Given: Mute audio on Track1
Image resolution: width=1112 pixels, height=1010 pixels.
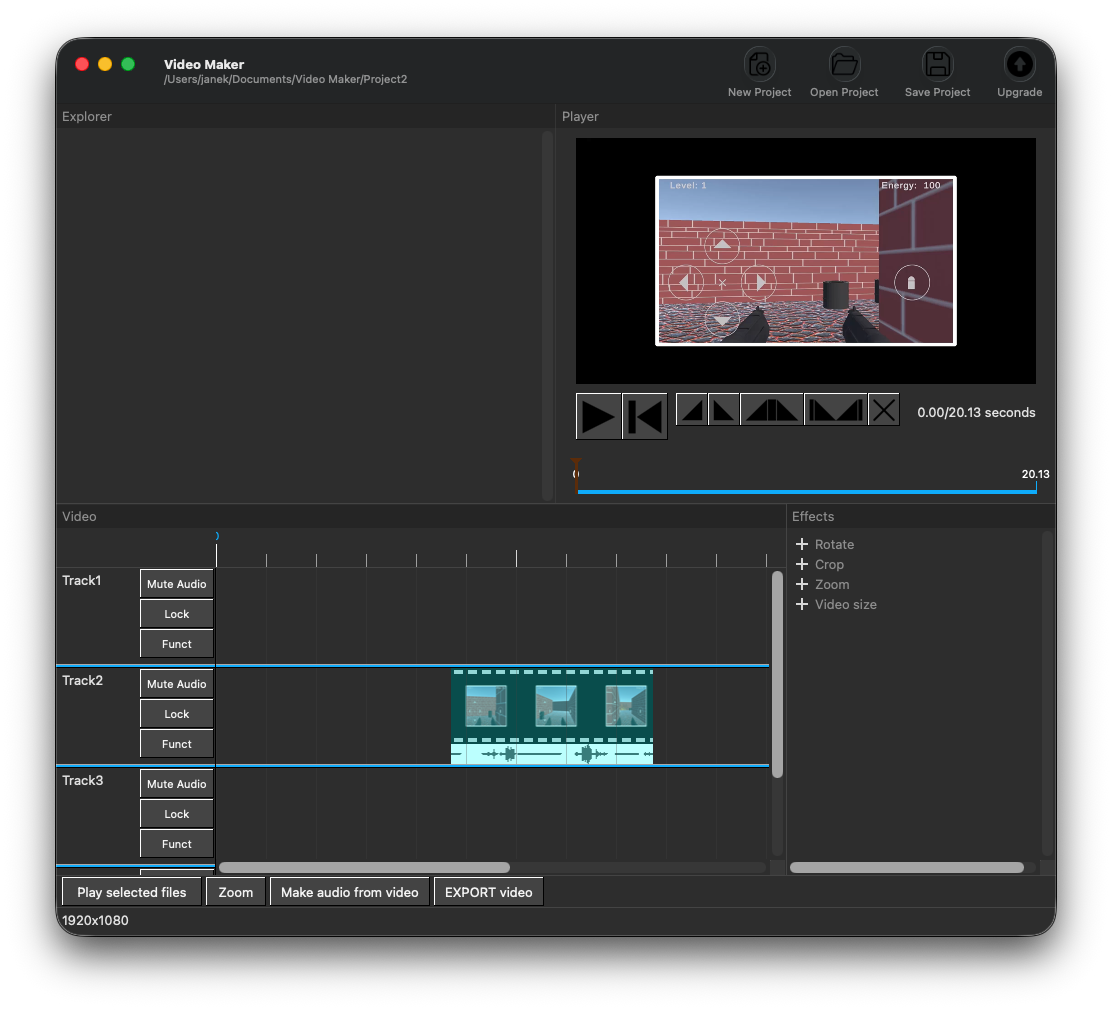Looking at the screenshot, I should coord(177,584).
